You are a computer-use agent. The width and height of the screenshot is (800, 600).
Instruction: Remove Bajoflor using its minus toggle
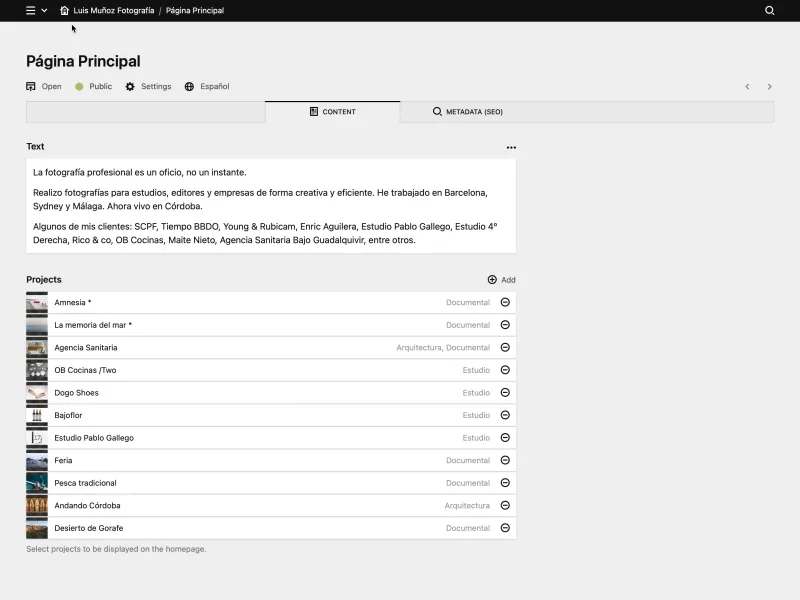pyautogui.click(x=505, y=415)
